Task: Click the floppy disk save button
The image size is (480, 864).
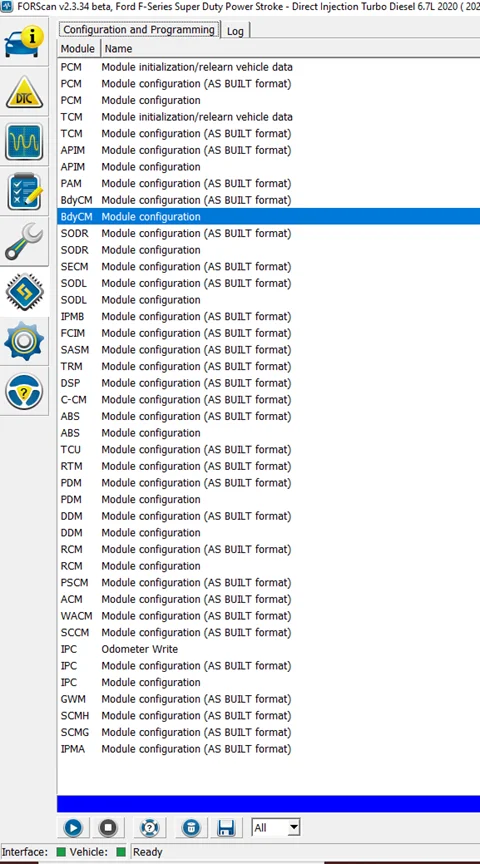Action: pos(226,828)
